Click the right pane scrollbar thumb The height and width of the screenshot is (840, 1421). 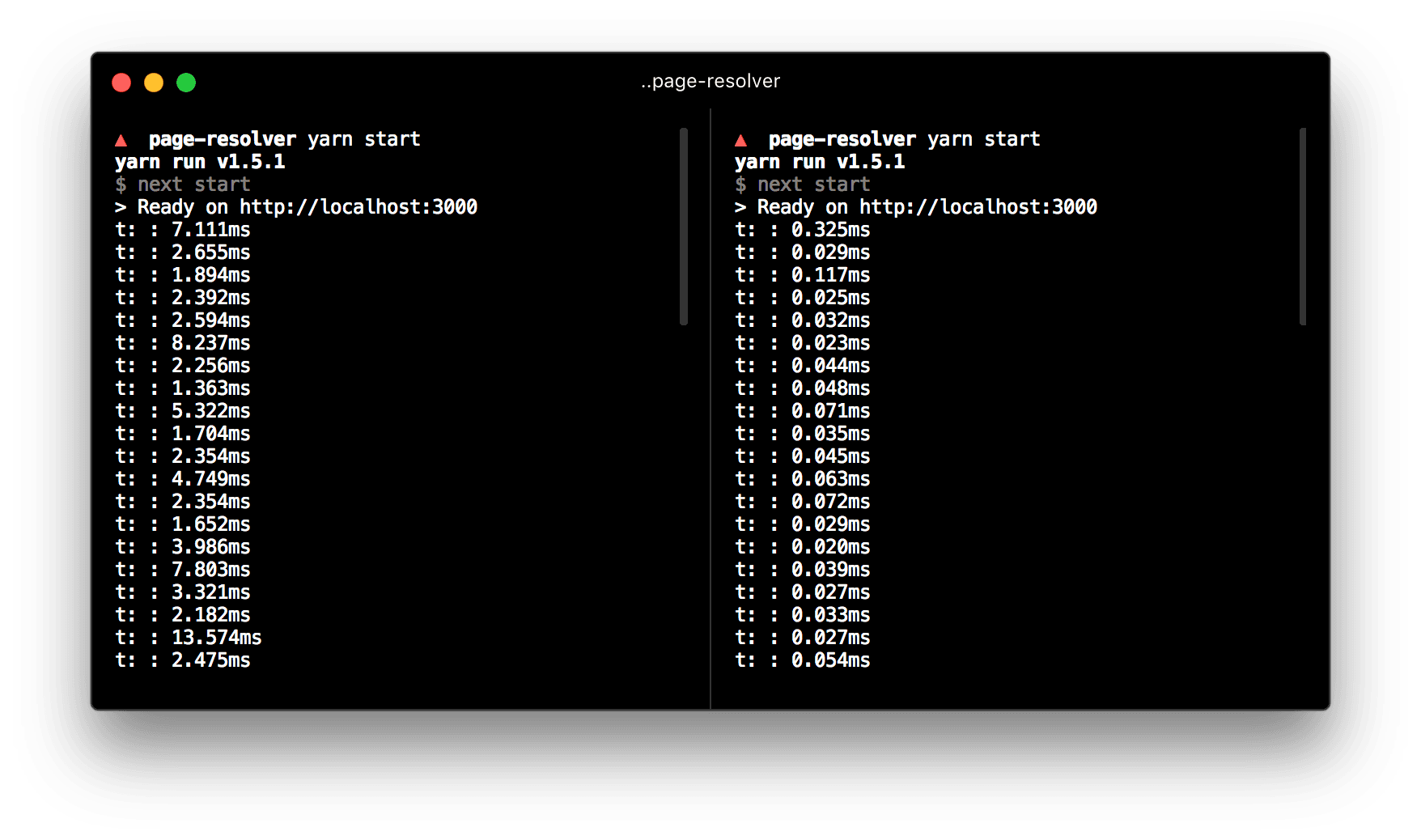coord(1303,227)
